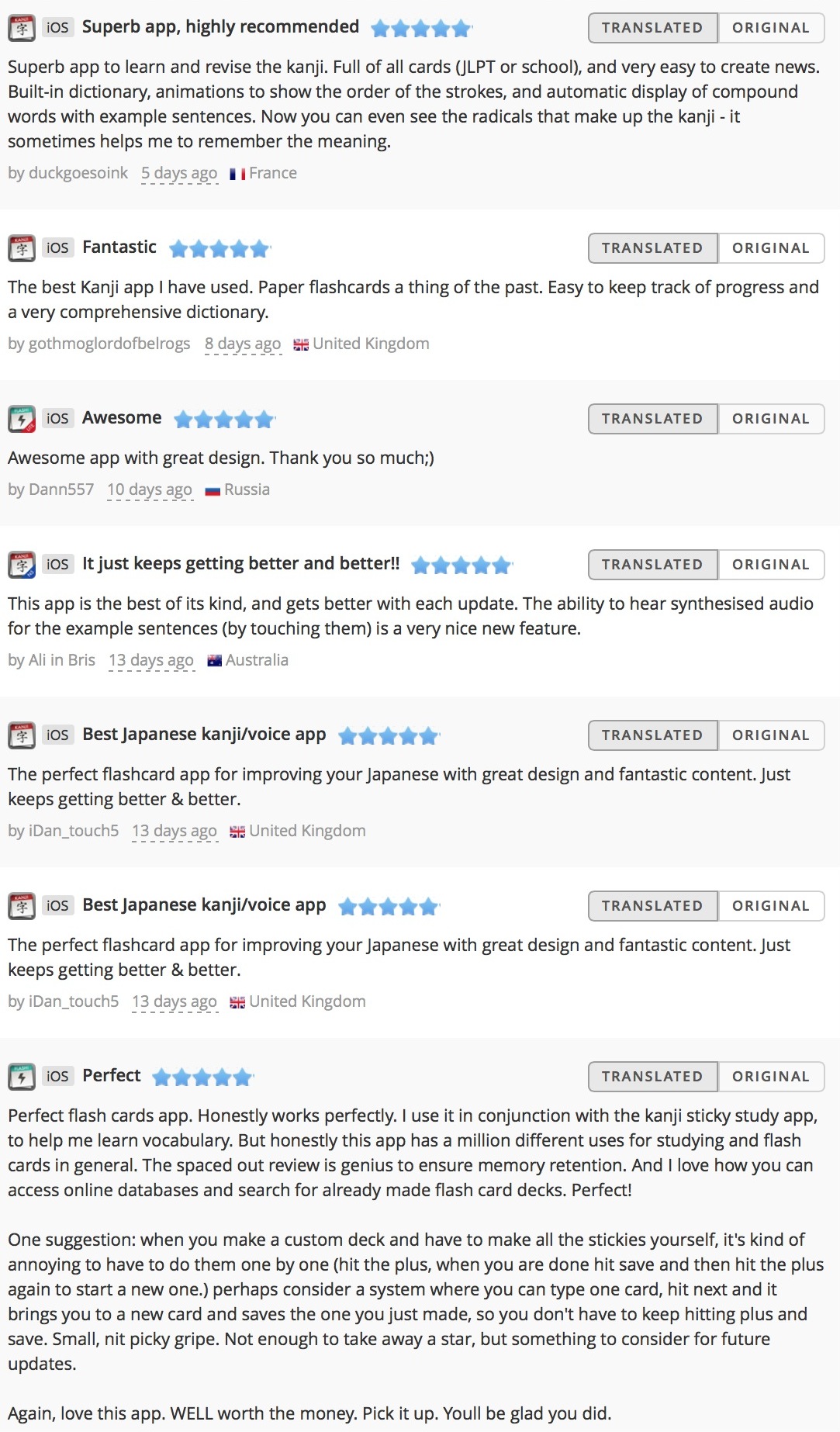The width and height of the screenshot is (840, 1432).
Task: Click the France flag icon
Action: (x=238, y=174)
